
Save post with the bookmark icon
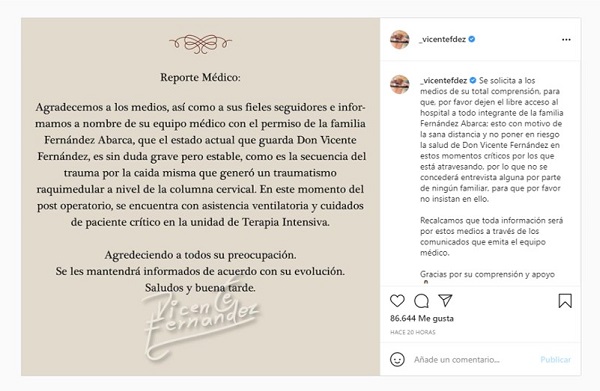(565, 301)
